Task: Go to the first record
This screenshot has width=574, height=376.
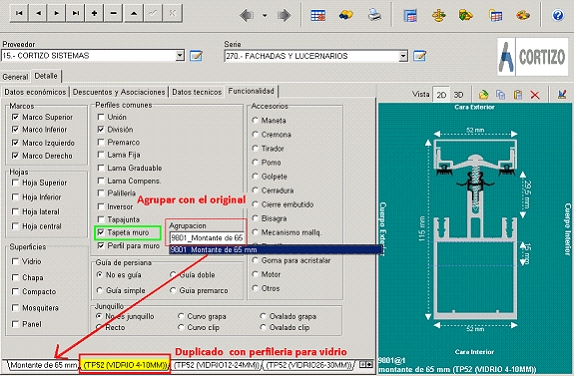Action: [19, 13]
